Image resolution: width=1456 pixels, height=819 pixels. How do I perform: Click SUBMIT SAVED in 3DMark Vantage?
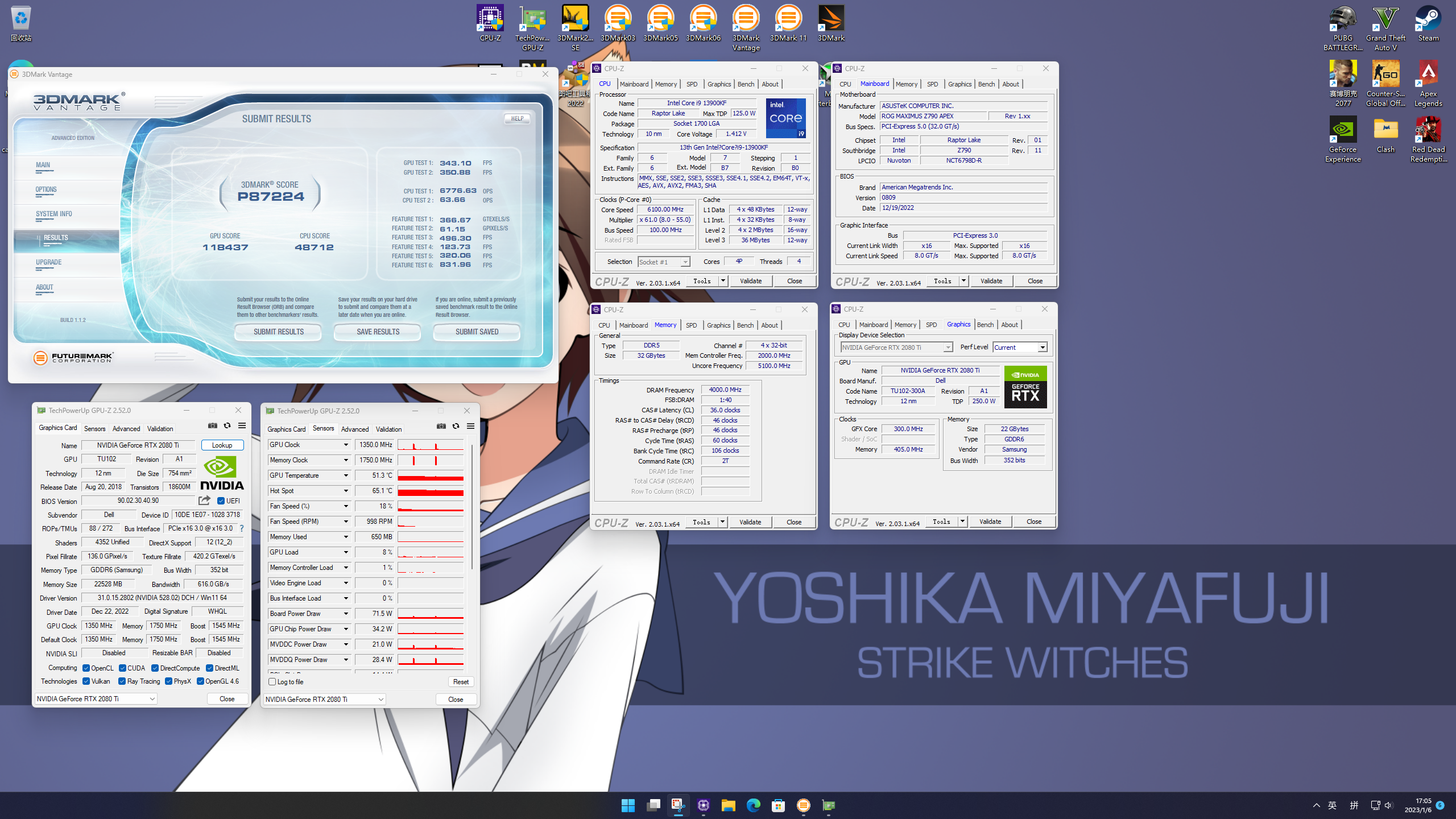point(477,332)
